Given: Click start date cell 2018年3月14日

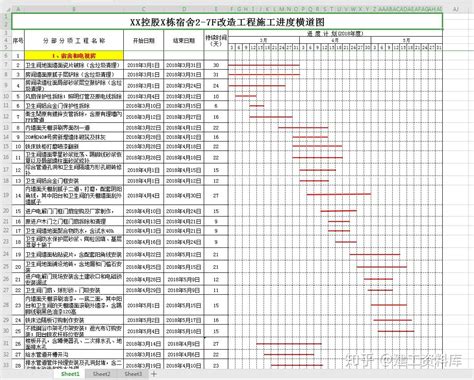Looking at the screenshot, I should 144,344.
